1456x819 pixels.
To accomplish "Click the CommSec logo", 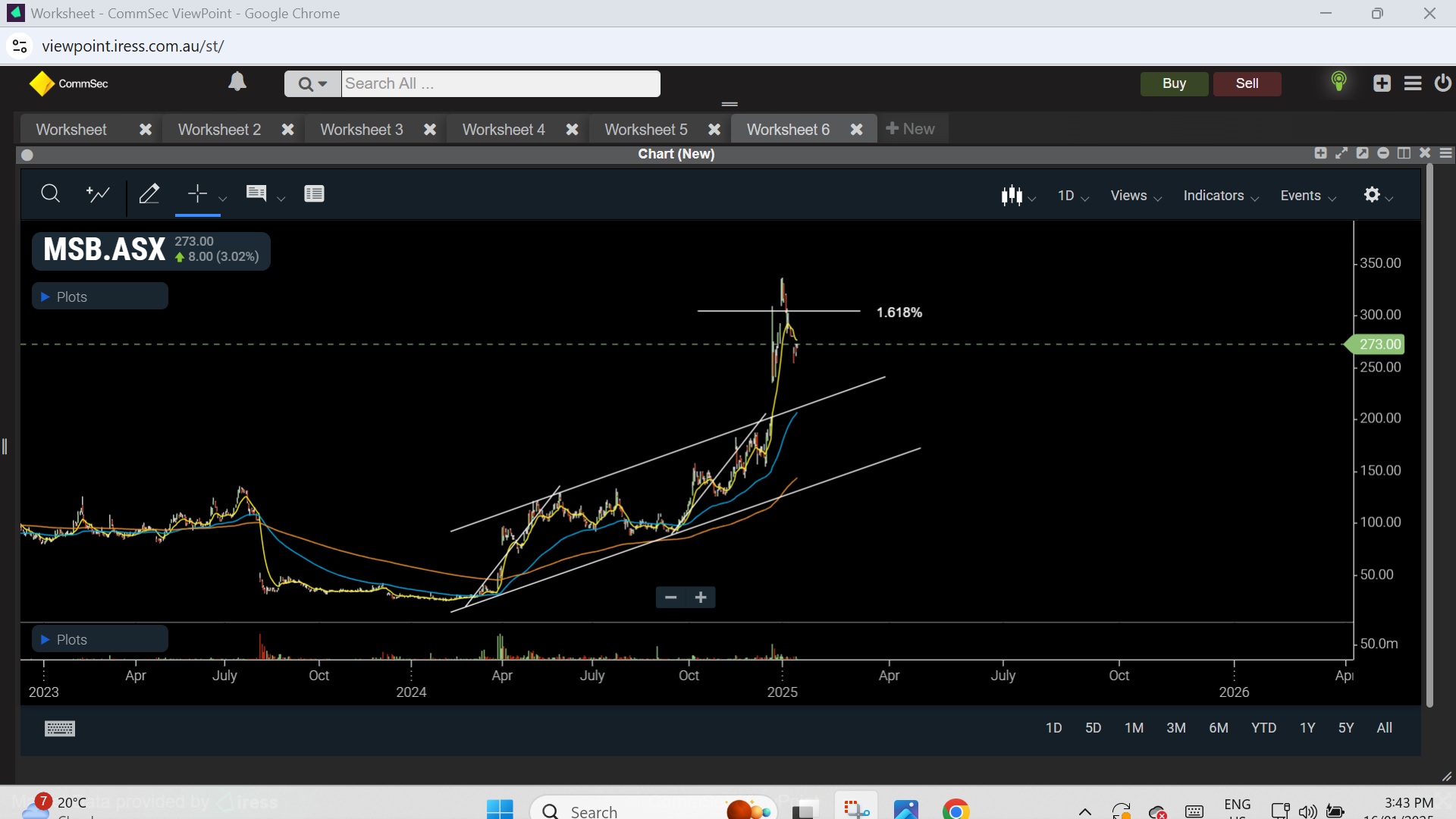I will [69, 83].
